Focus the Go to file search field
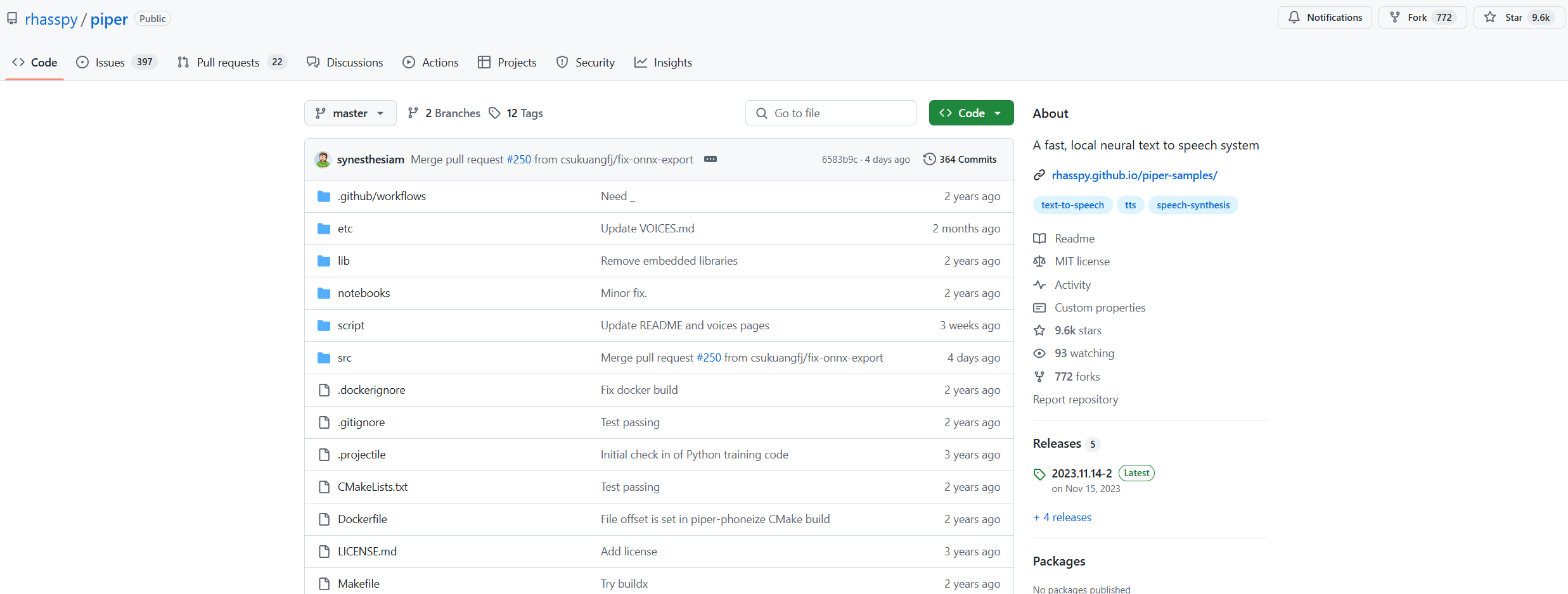Image resolution: width=1568 pixels, height=594 pixels. tap(831, 113)
